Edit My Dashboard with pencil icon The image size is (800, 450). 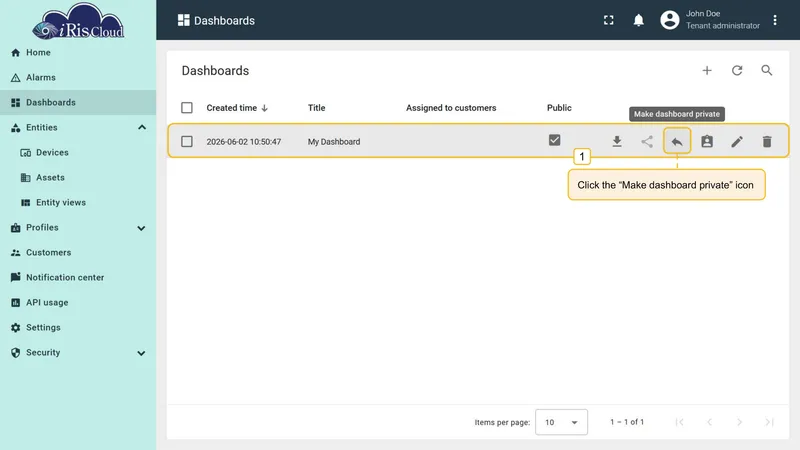pyautogui.click(x=737, y=141)
